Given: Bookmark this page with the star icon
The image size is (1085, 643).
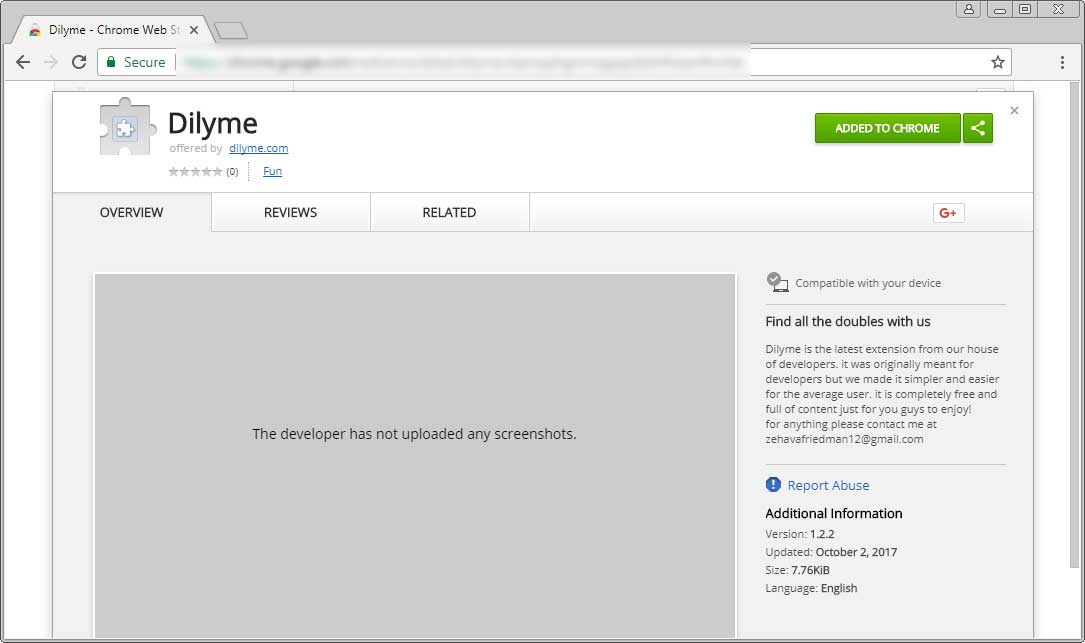Looking at the screenshot, I should (997, 62).
